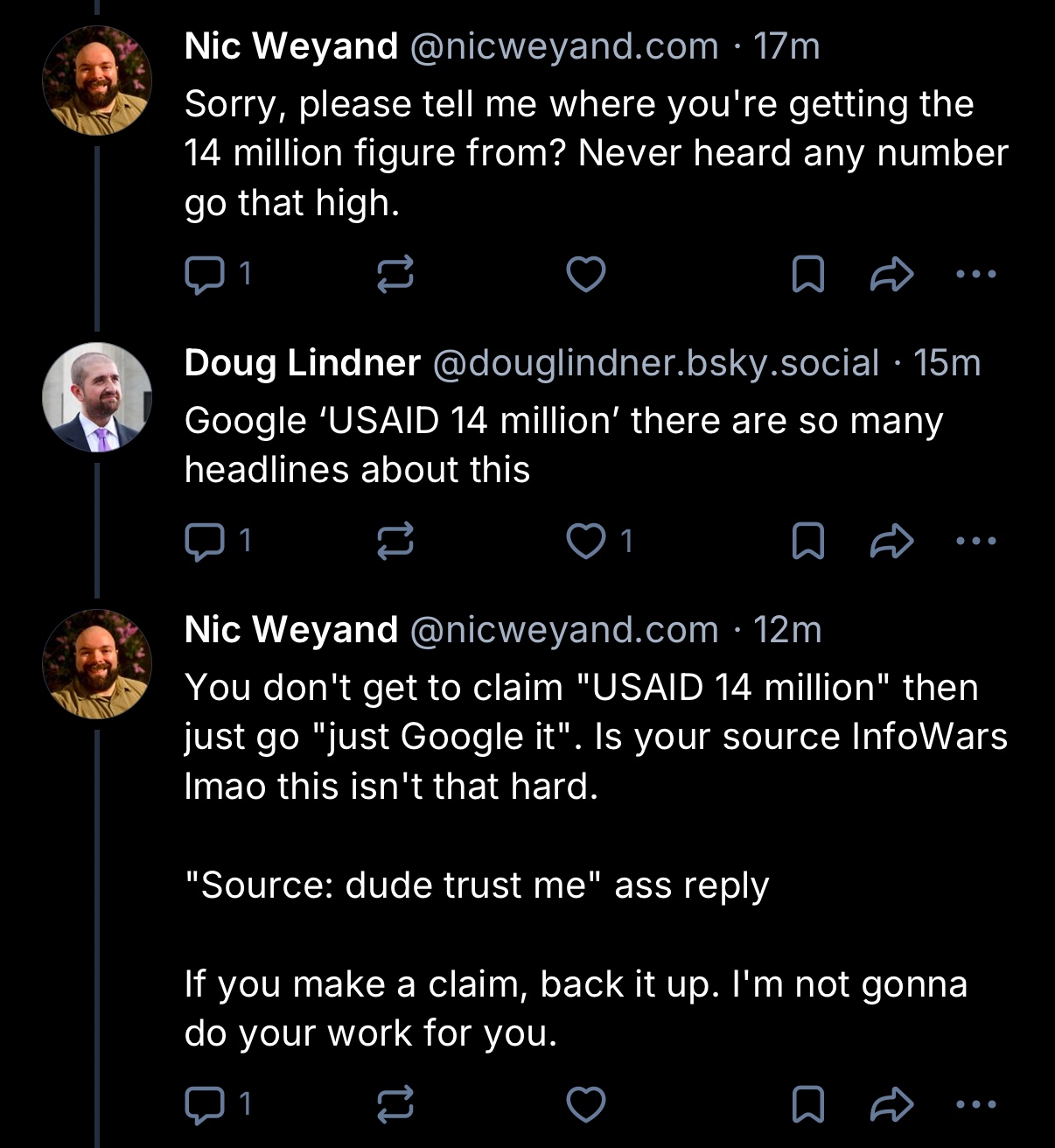Screen dimensions: 1055x1148
Task: Share Nic Weyand's 17m post
Action: coord(891,275)
